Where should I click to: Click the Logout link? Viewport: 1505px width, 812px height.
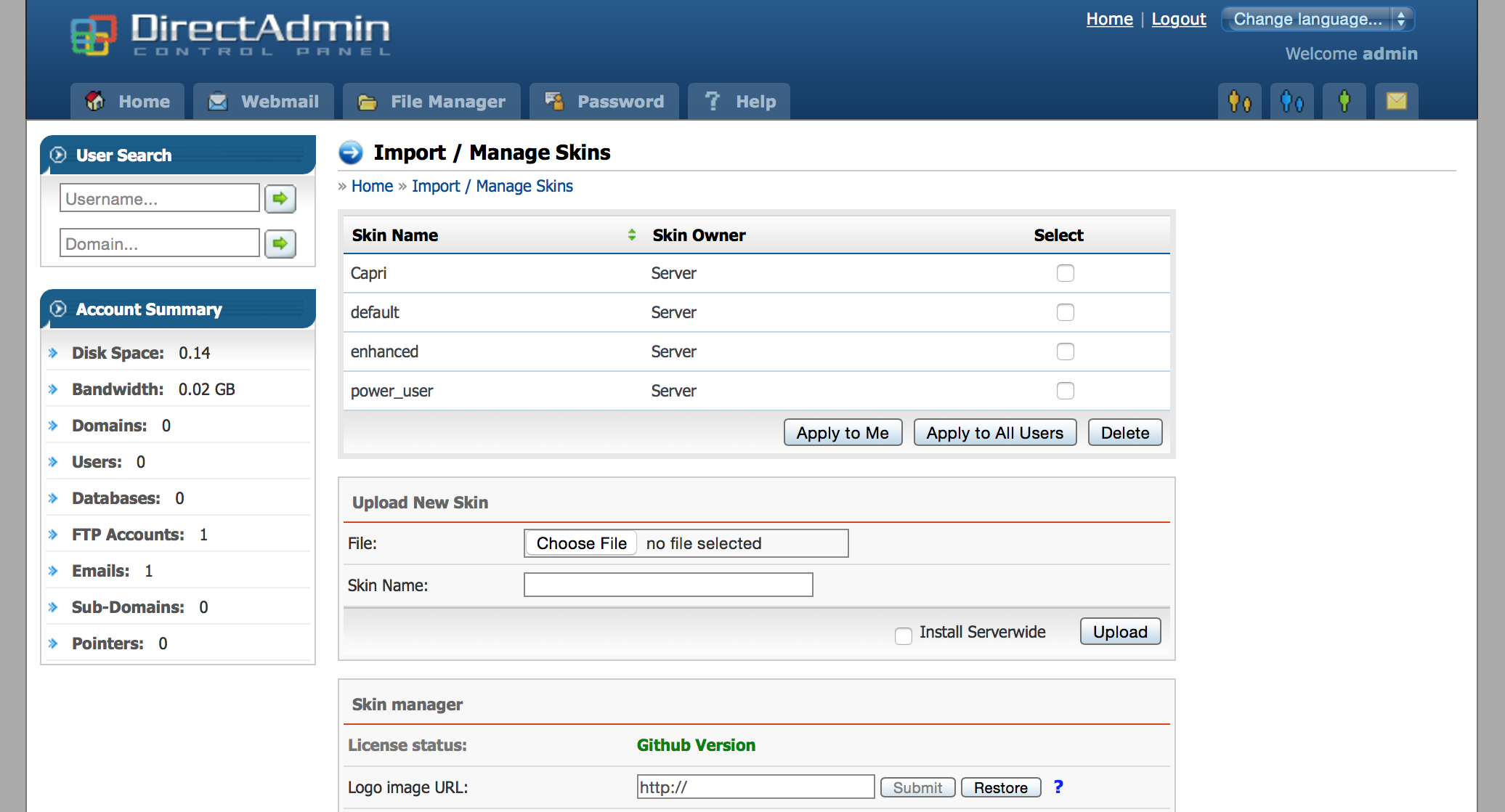pyautogui.click(x=1179, y=19)
